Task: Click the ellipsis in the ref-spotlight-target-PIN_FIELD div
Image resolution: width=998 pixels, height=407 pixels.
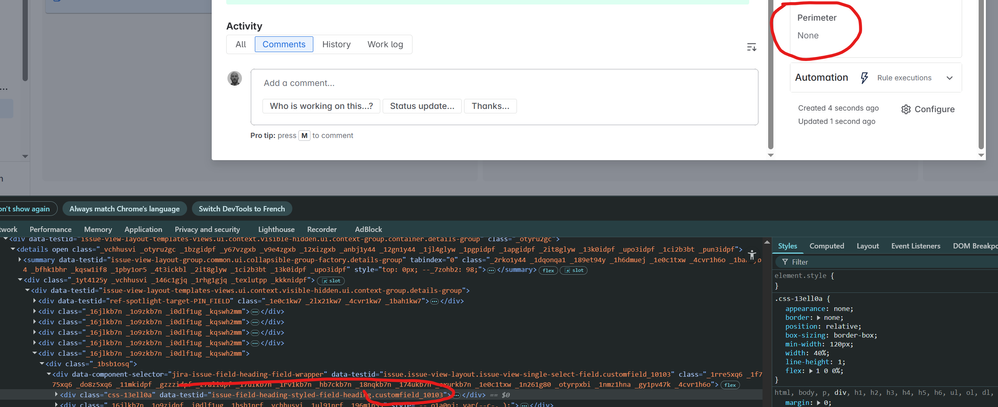Action: coord(435,301)
